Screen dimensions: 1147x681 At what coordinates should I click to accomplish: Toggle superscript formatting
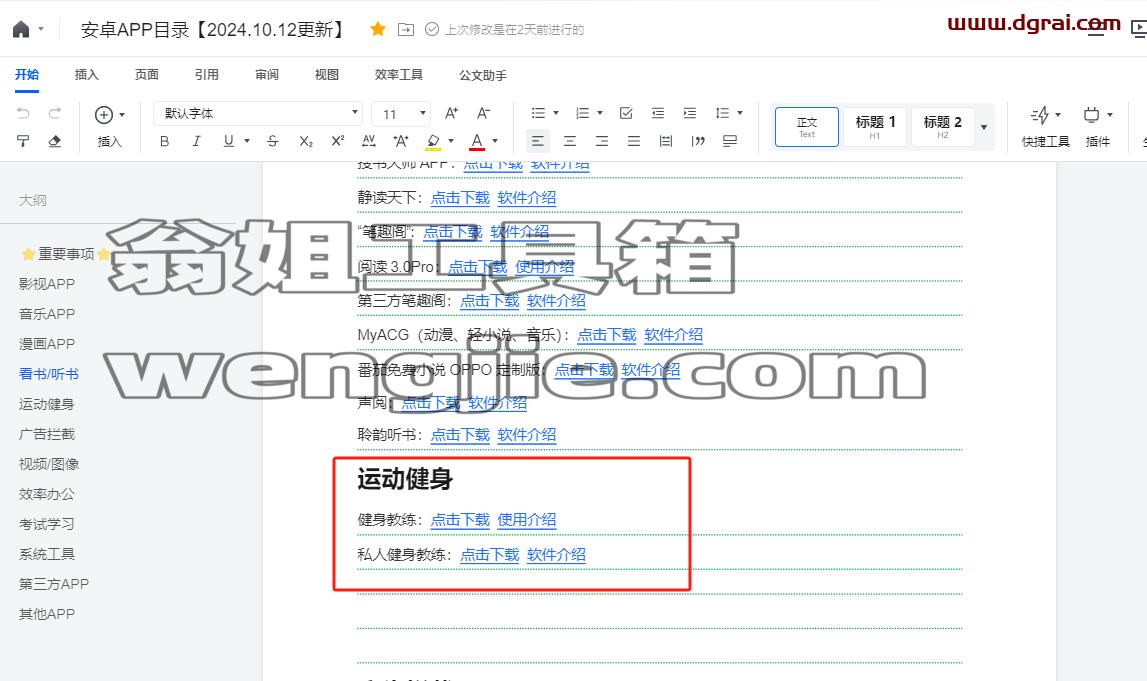point(338,141)
